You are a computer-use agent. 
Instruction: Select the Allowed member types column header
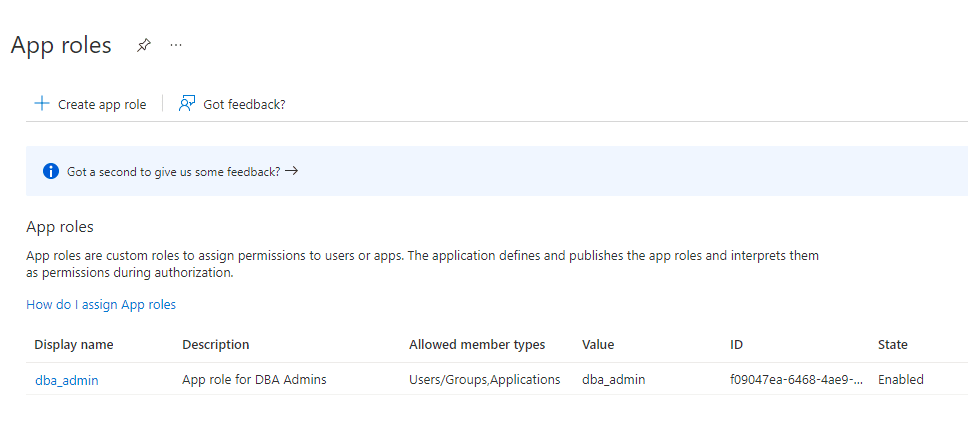(477, 345)
